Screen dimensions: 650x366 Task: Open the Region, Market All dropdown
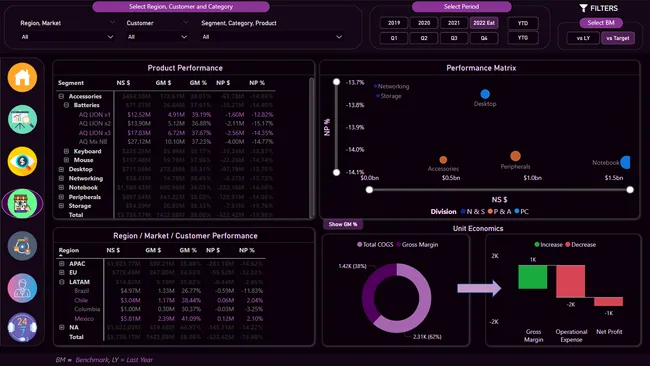click(67, 37)
